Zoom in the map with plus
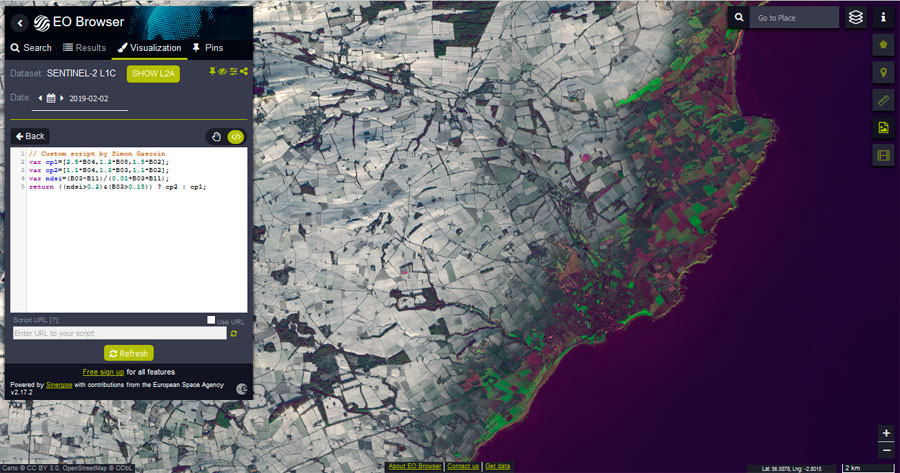Viewport: 900px width, 473px height. tap(886, 433)
